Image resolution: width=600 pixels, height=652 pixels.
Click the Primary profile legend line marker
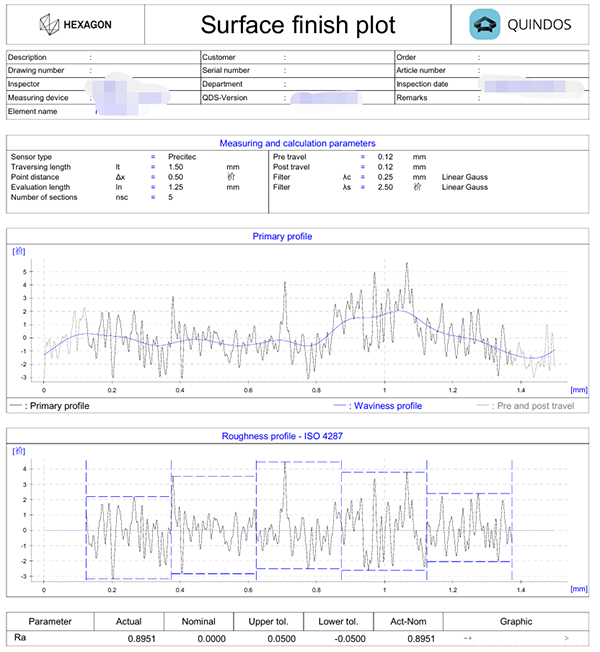15,406
